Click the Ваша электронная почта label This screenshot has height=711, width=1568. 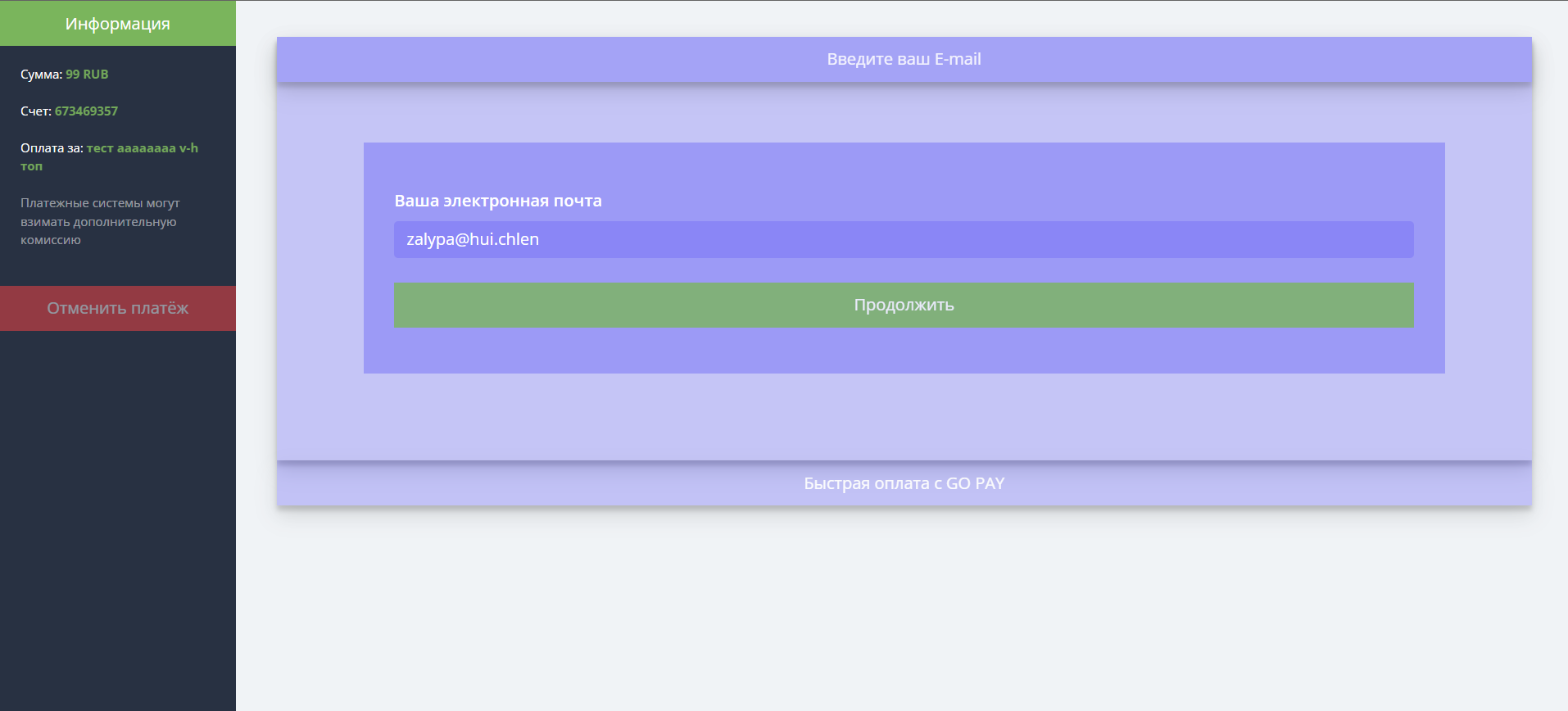tap(498, 201)
